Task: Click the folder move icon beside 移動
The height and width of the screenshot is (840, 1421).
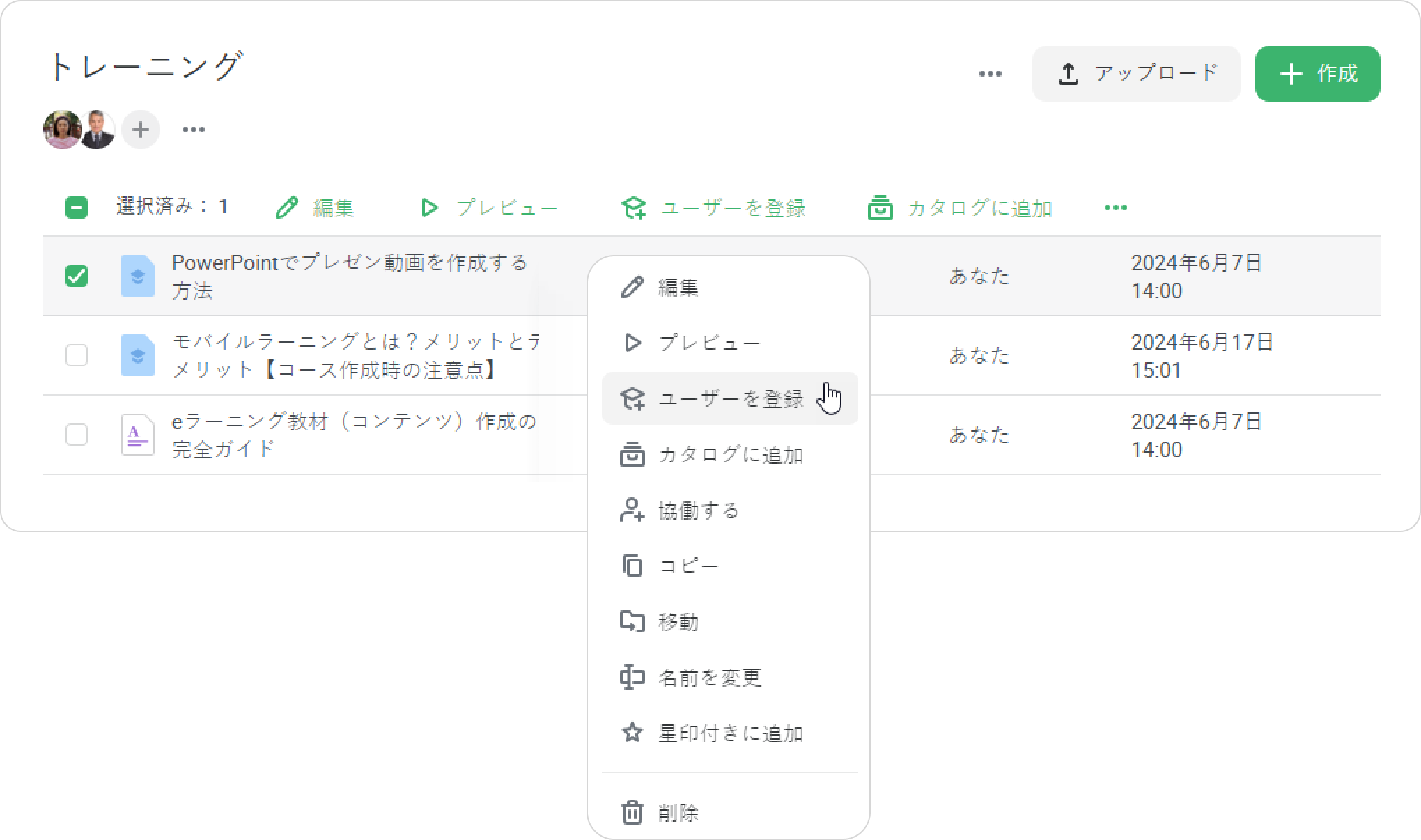Action: (632, 621)
